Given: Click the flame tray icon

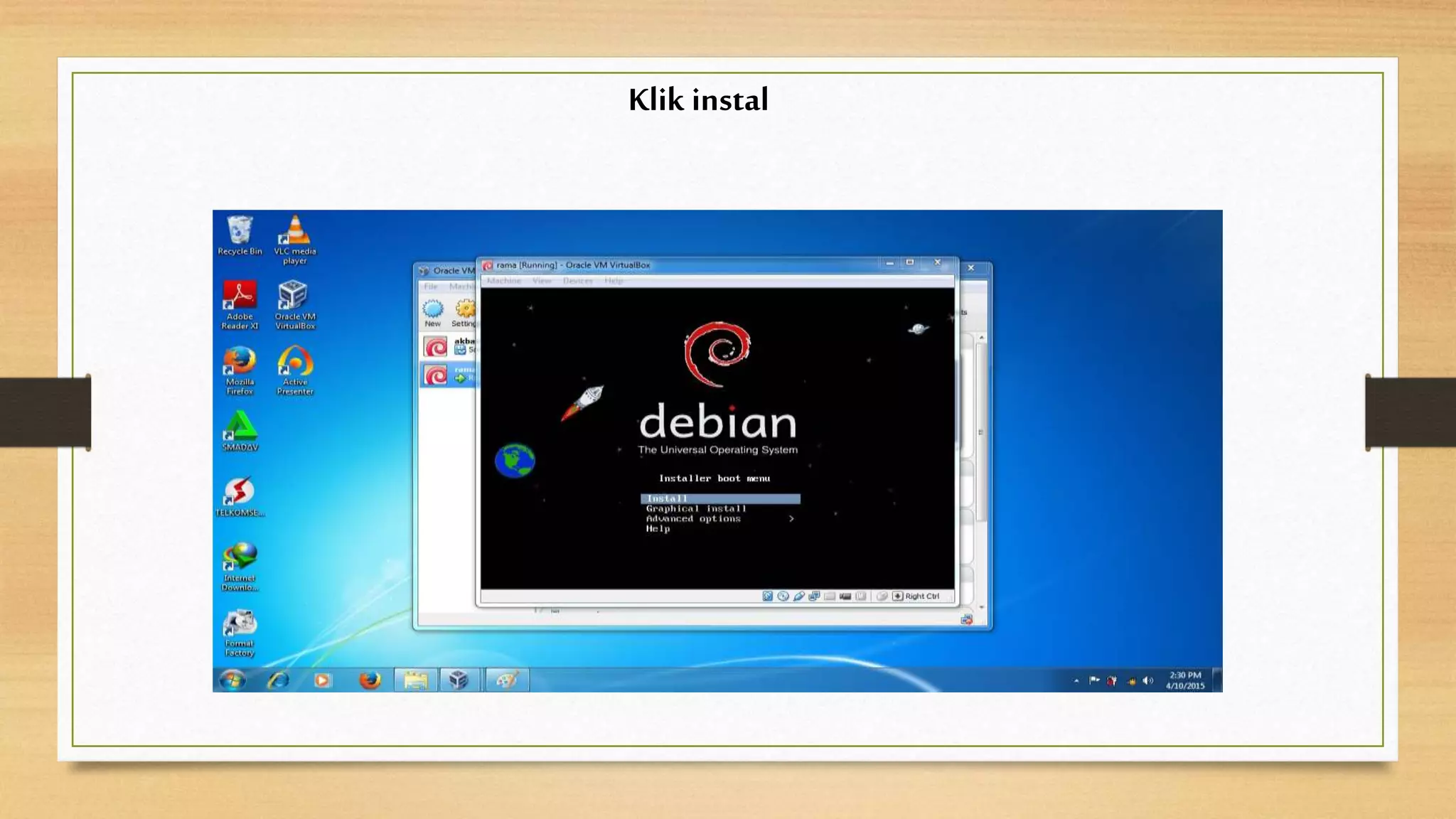Looking at the screenshot, I should pos(1130,681).
